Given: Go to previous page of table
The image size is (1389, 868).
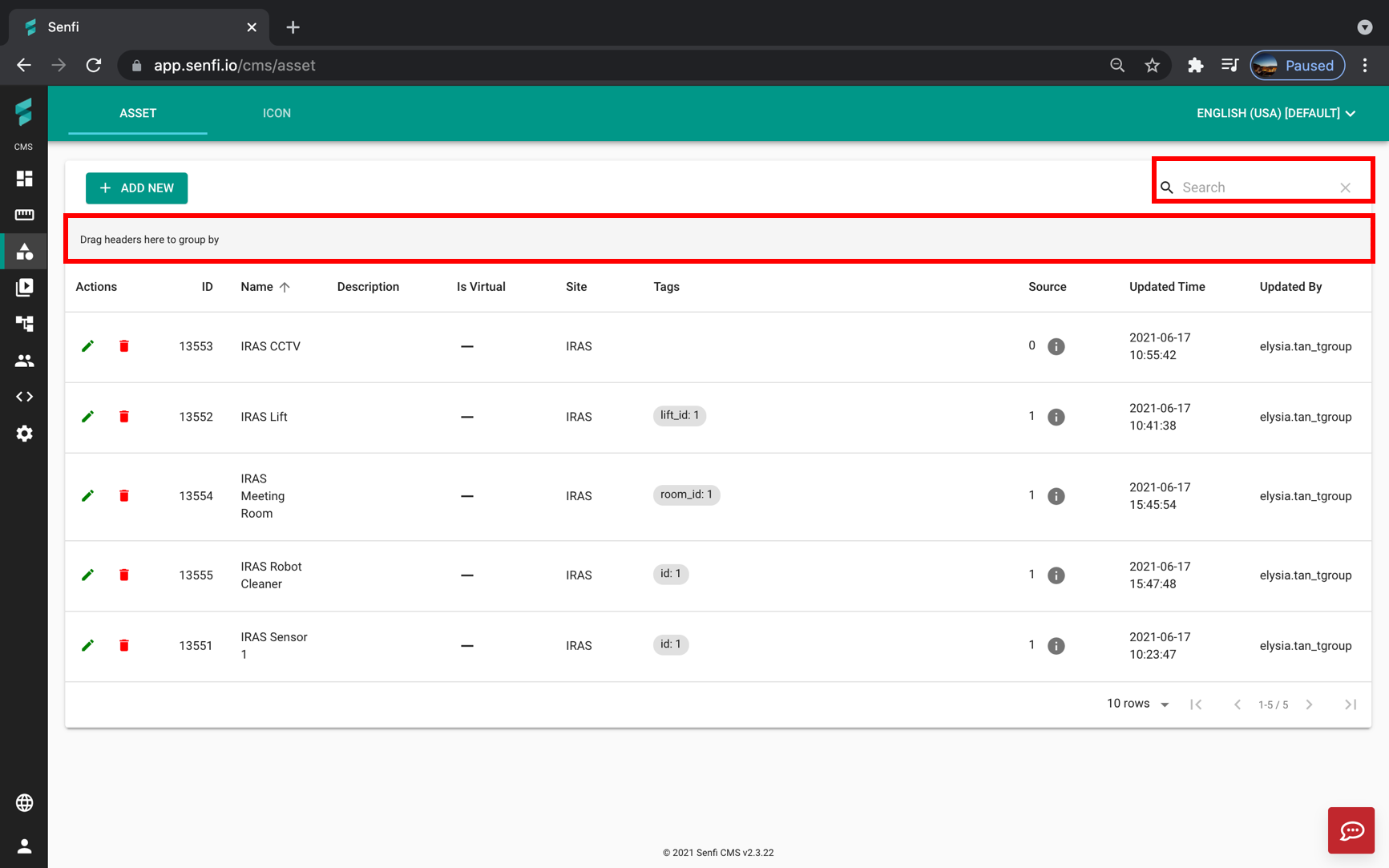Looking at the screenshot, I should pyautogui.click(x=1238, y=704).
